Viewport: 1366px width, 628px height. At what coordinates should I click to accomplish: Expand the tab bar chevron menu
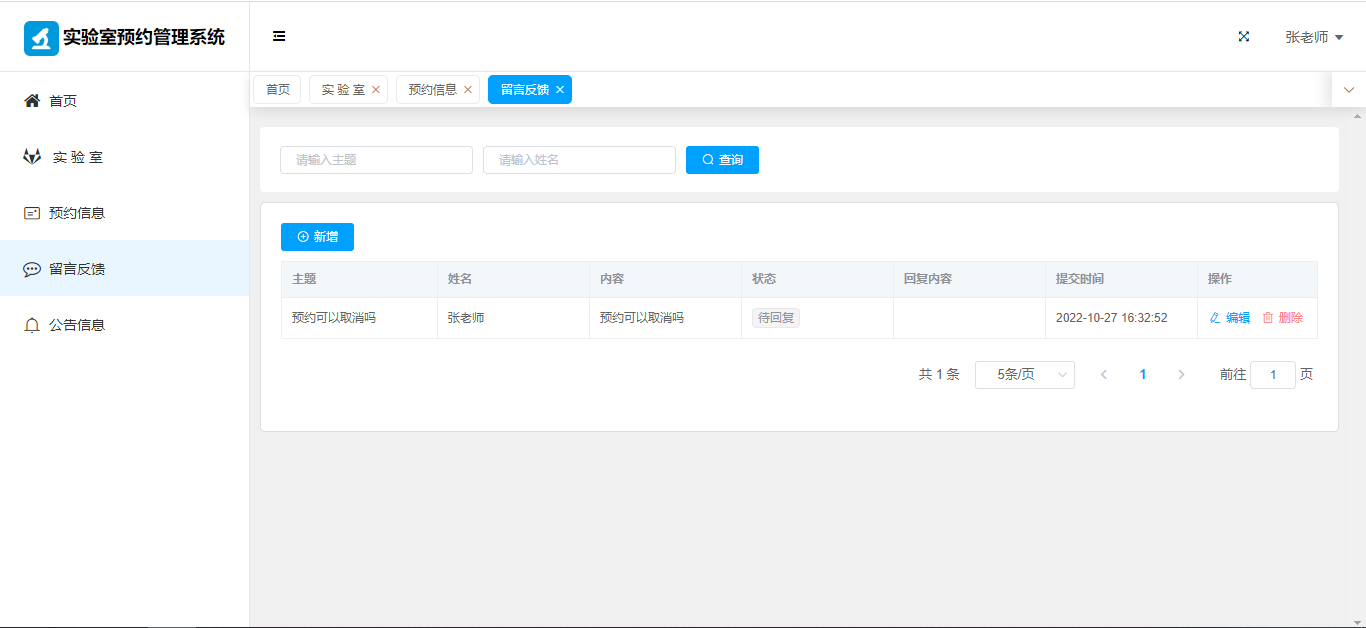1348,90
